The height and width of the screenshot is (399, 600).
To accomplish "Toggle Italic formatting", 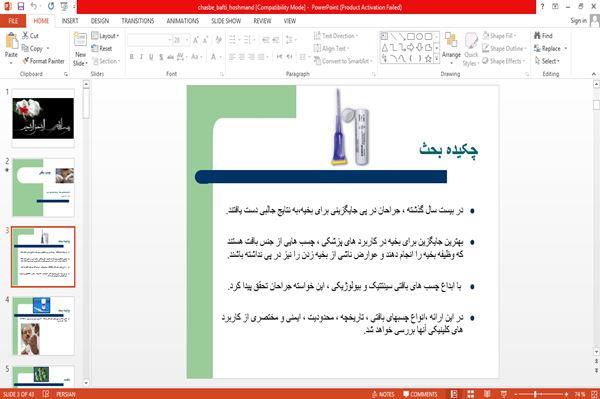I will coord(141,57).
